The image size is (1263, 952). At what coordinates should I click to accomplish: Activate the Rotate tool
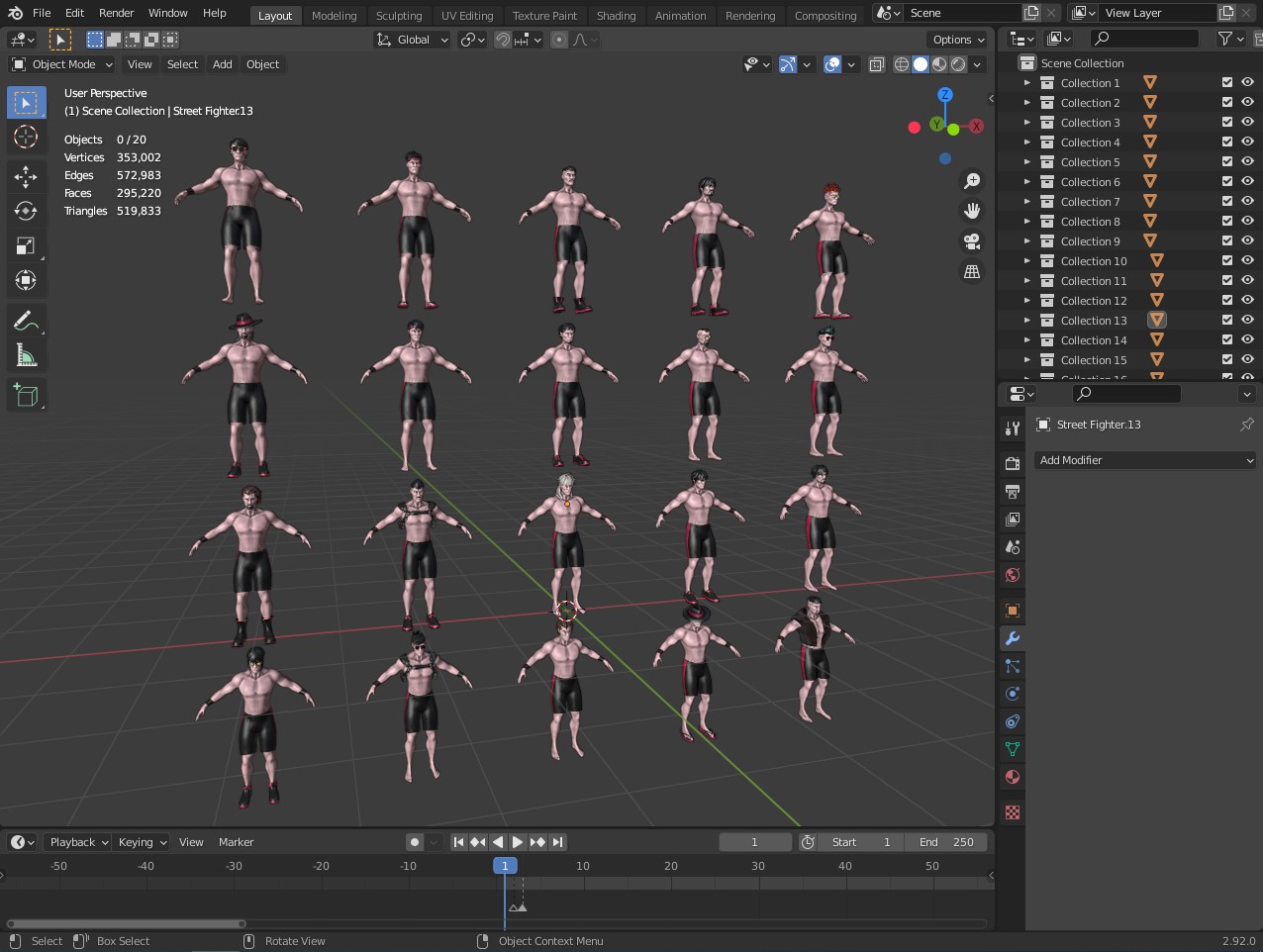[x=26, y=211]
